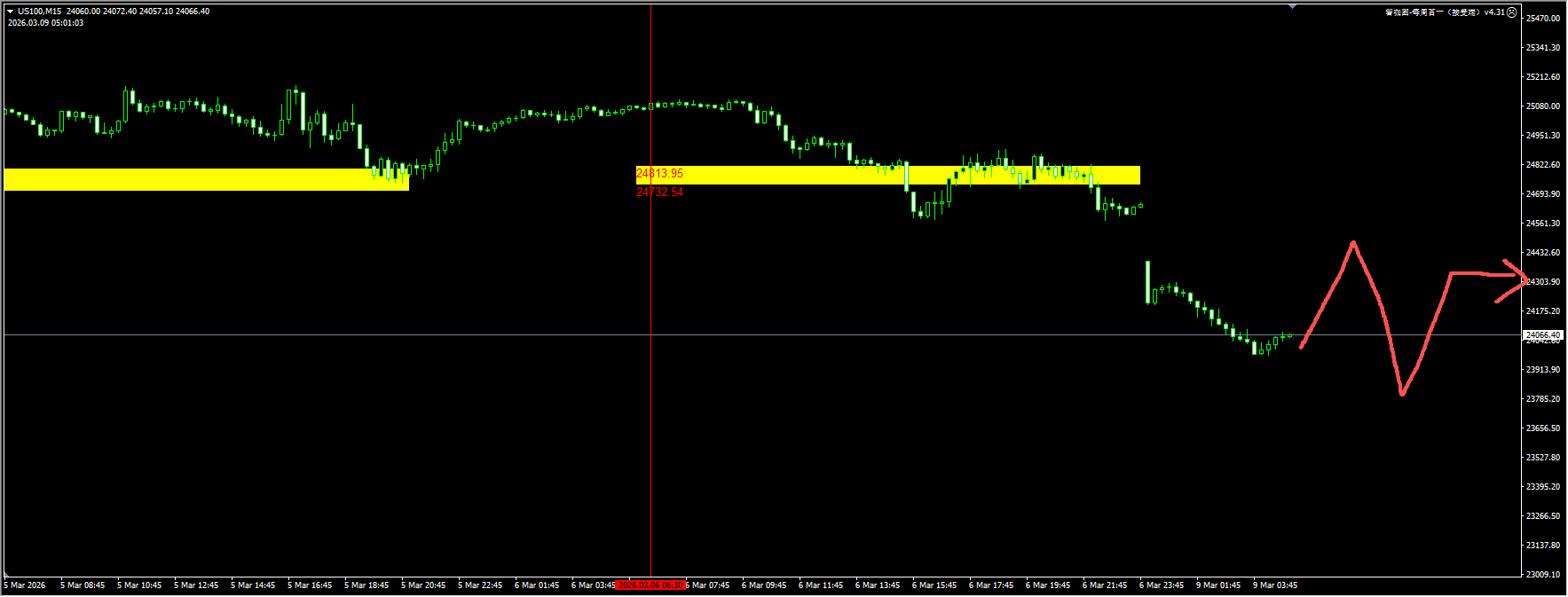Click the highlighted current price tag 24066.40

[1542, 335]
